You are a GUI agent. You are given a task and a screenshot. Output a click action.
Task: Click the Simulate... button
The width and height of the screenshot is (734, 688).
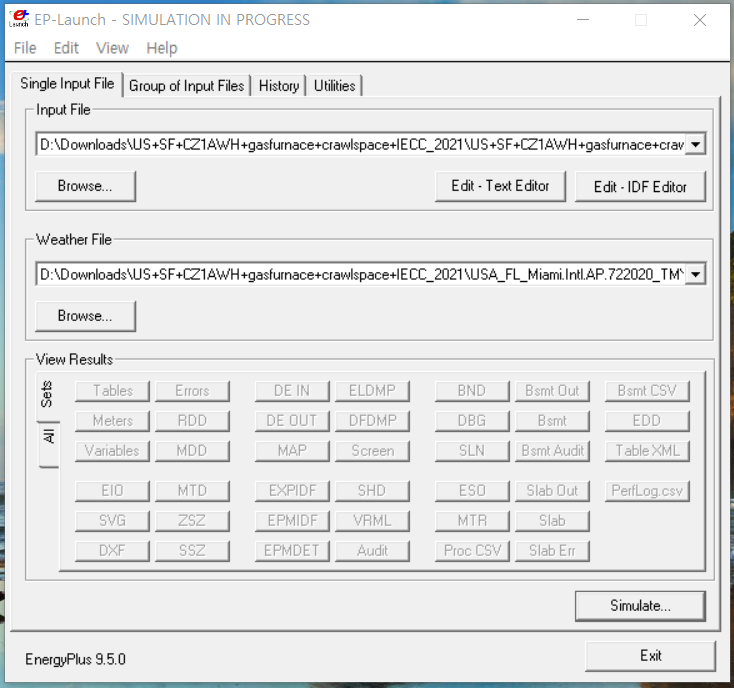640,606
